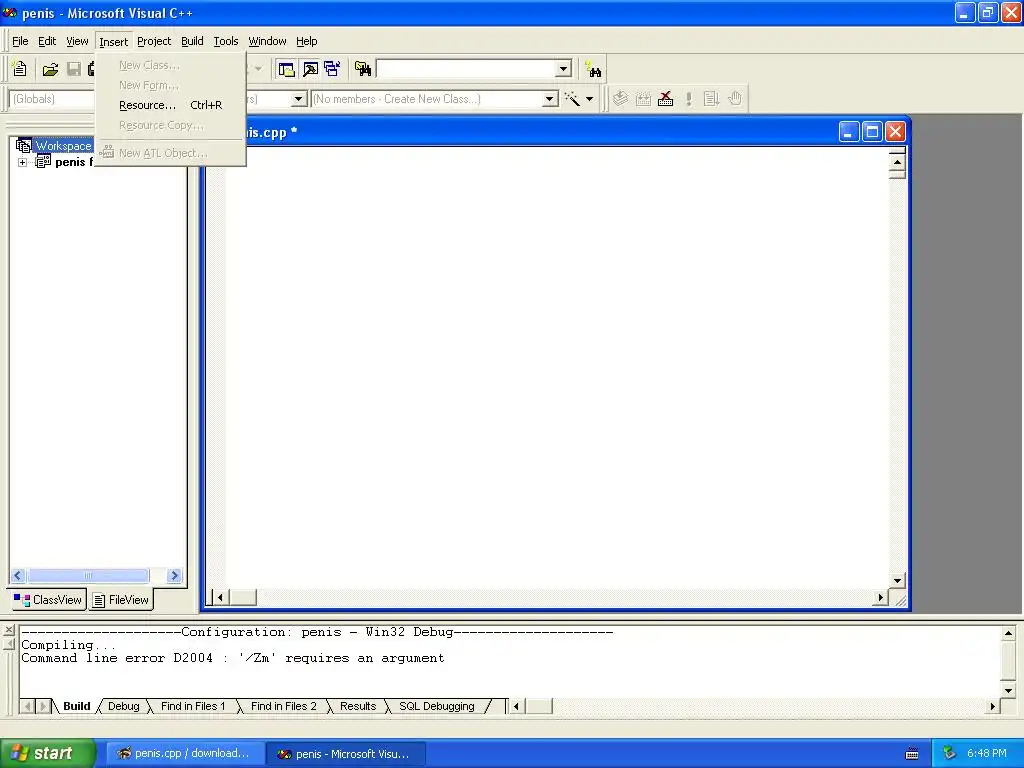The width and height of the screenshot is (1024, 768).
Task: Open the members combo box dropdown
Action: click(x=550, y=99)
